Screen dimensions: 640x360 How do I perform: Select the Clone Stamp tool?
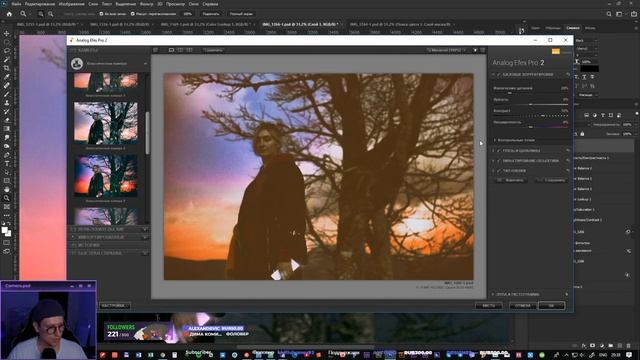tap(7, 102)
